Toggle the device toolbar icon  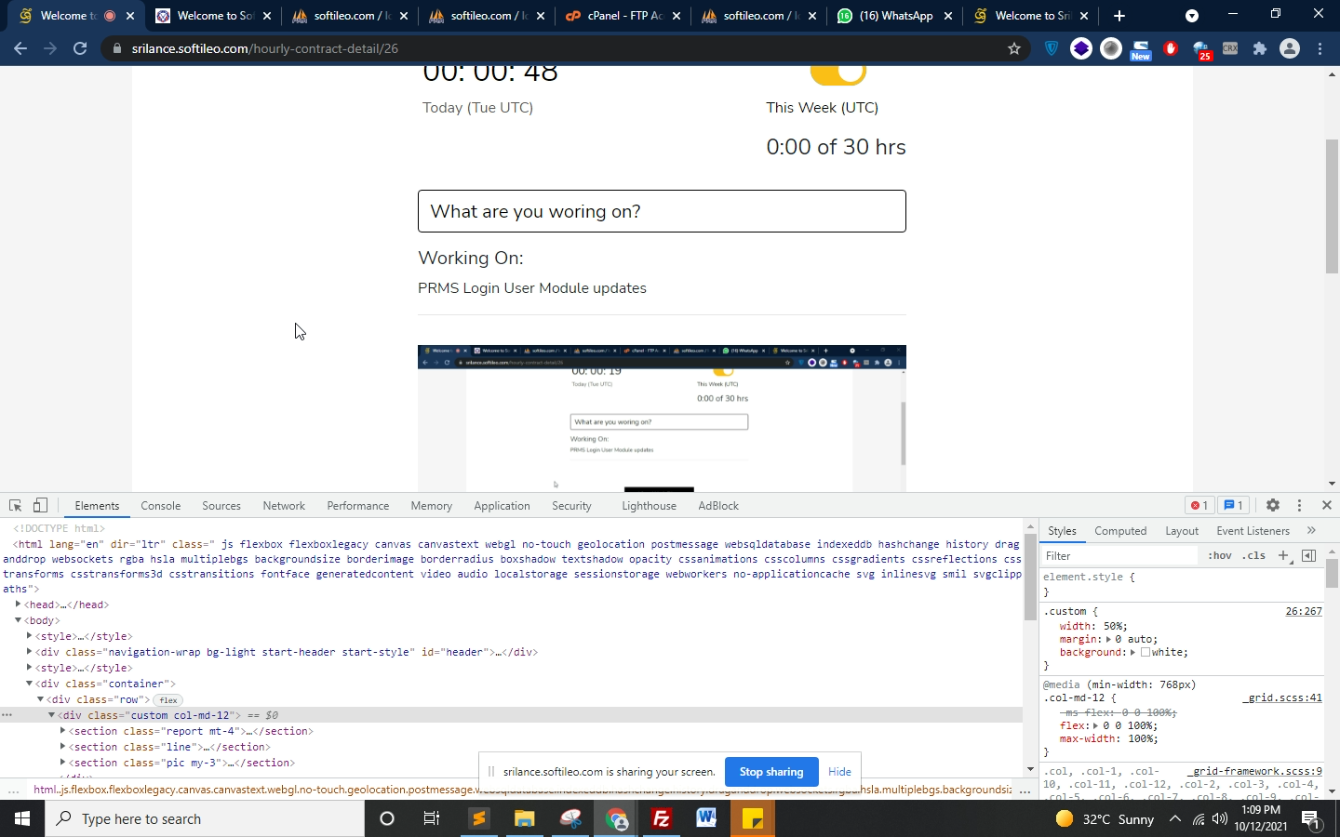pyautogui.click(x=40, y=506)
